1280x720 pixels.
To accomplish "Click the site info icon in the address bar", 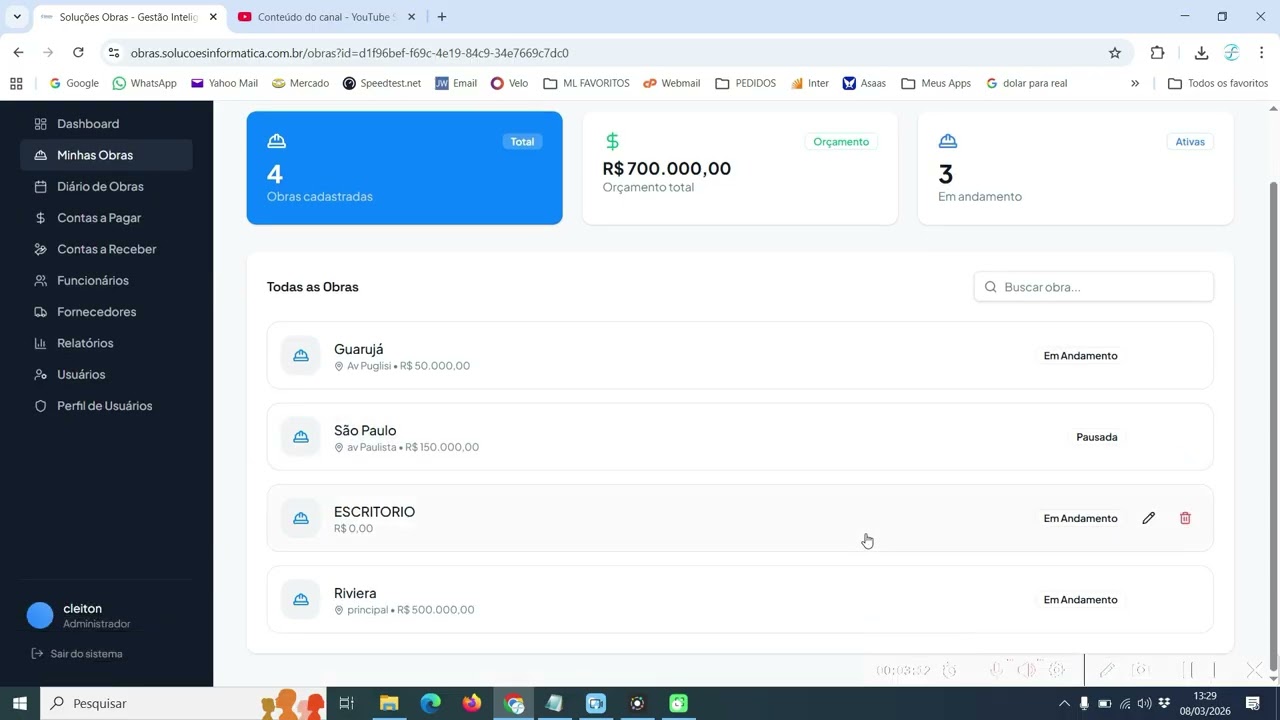I will (113, 53).
